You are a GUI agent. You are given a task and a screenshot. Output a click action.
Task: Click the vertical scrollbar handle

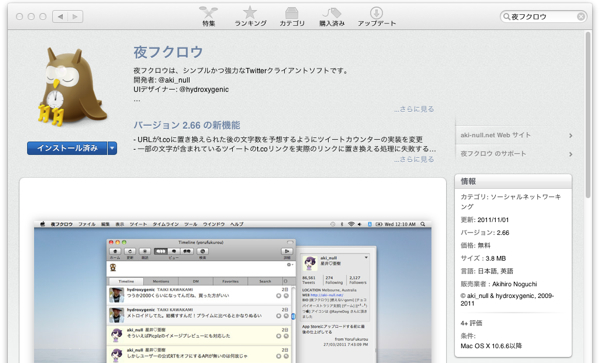[x=588, y=115]
